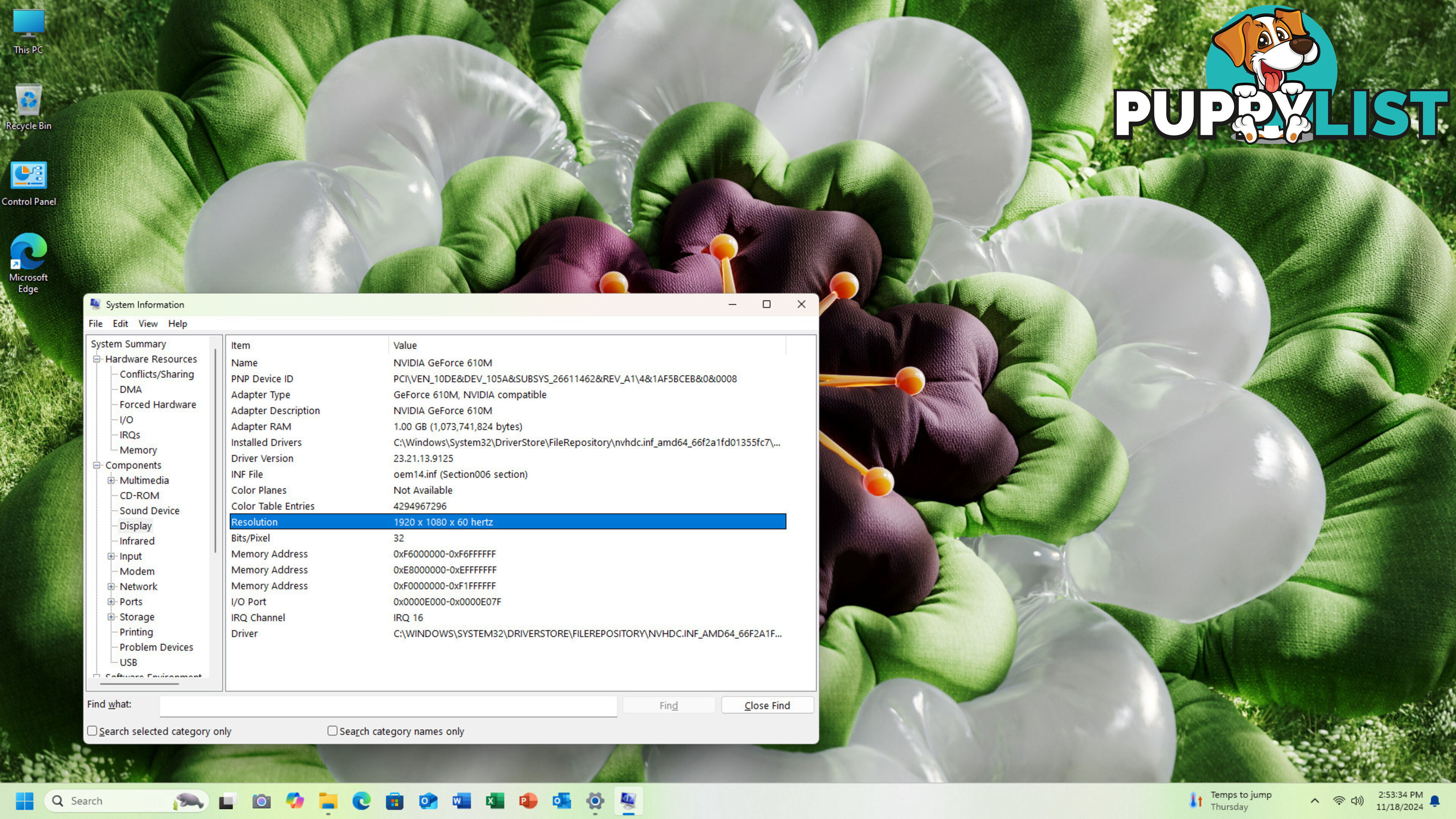This screenshot has height=819, width=1456.
Task: Click the category tree vertical scrollbar
Action: tap(215, 451)
